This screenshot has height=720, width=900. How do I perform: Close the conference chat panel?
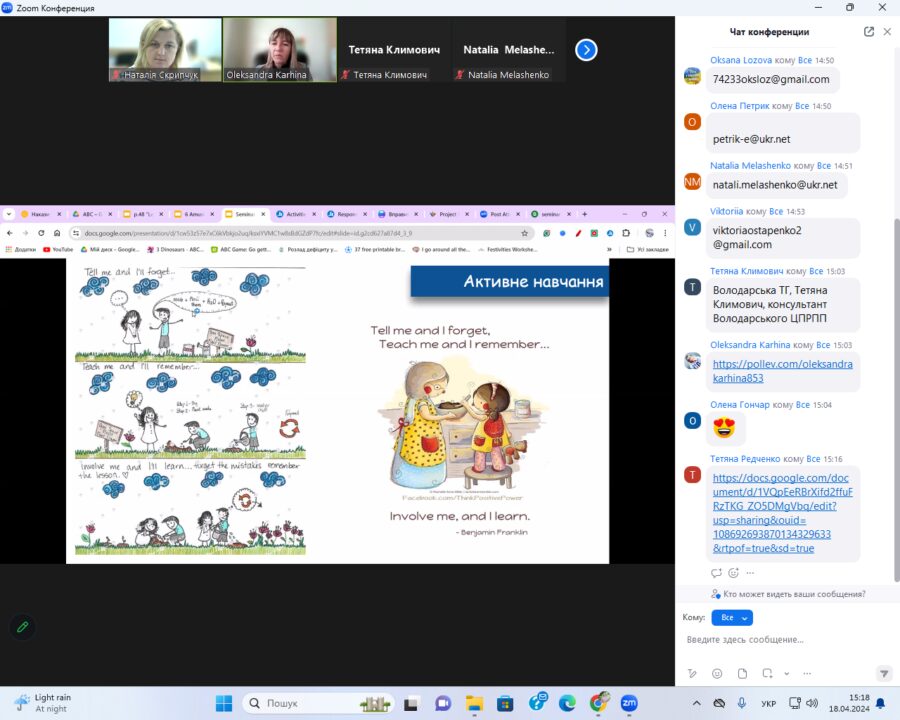tap(887, 32)
